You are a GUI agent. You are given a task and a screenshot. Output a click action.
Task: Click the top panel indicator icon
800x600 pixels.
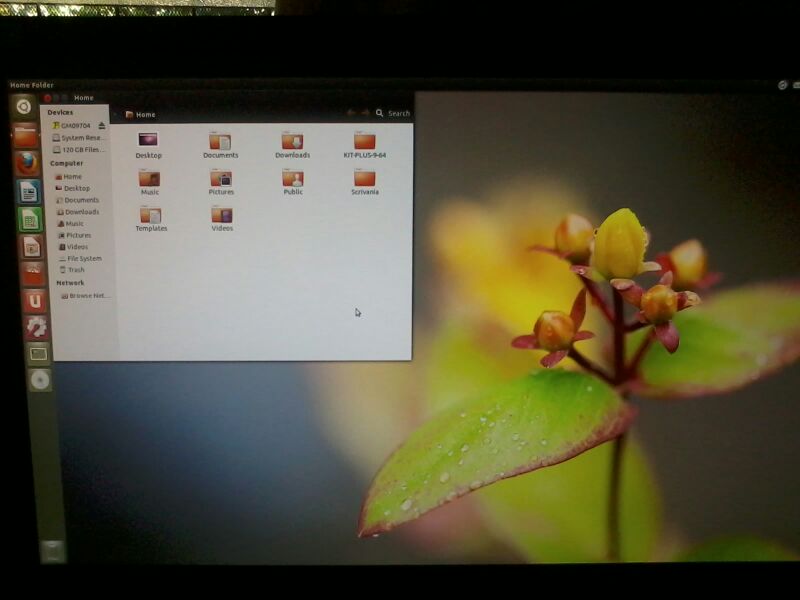tap(782, 85)
